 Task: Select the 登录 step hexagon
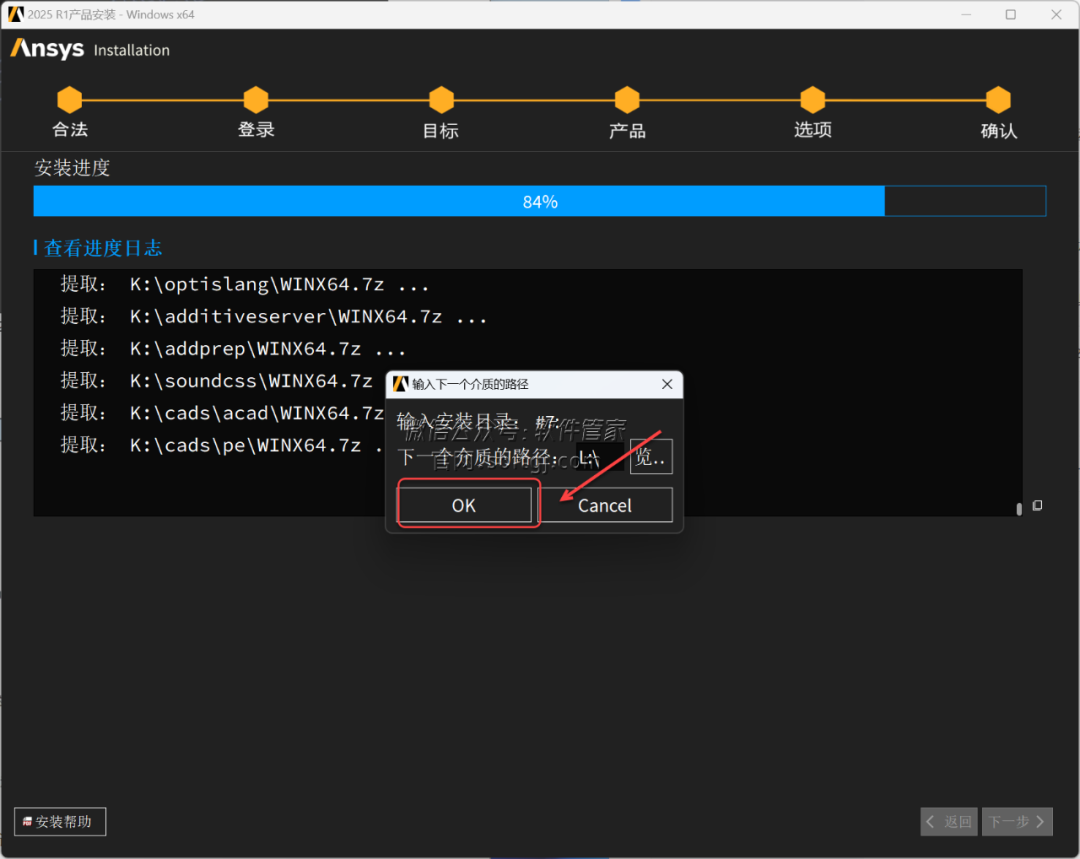(x=256, y=100)
